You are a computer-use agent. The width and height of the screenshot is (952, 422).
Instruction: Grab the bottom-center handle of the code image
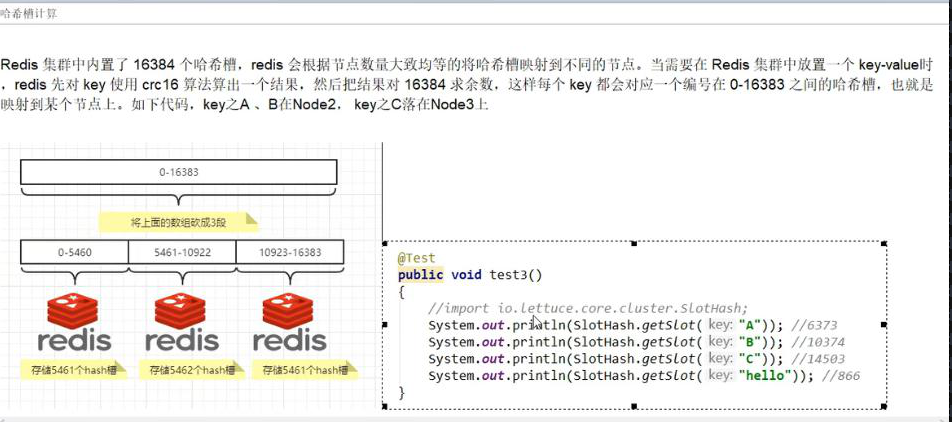(x=634, y=406)
